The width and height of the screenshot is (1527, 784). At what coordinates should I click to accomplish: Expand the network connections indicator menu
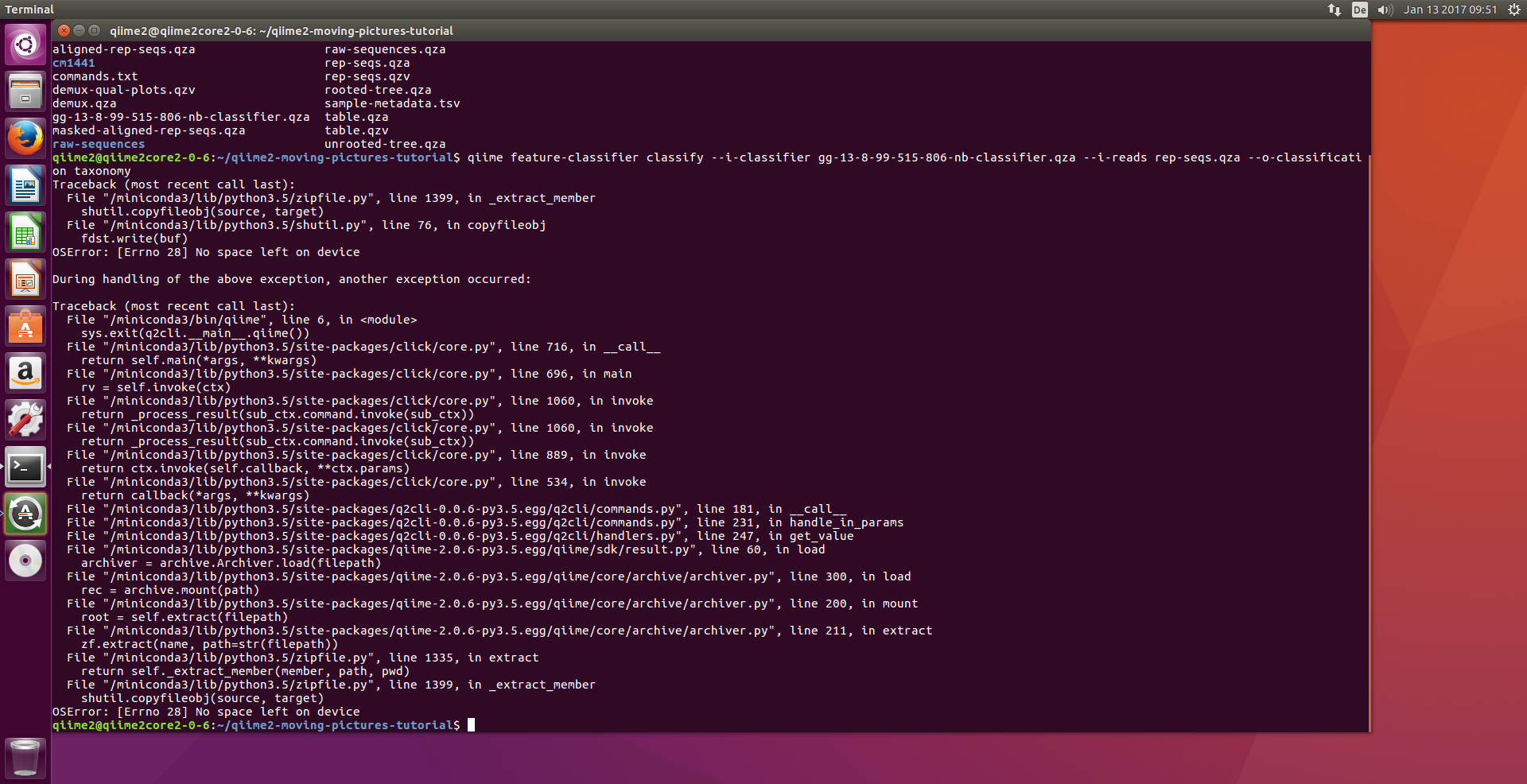click(x=1335, y=10)
